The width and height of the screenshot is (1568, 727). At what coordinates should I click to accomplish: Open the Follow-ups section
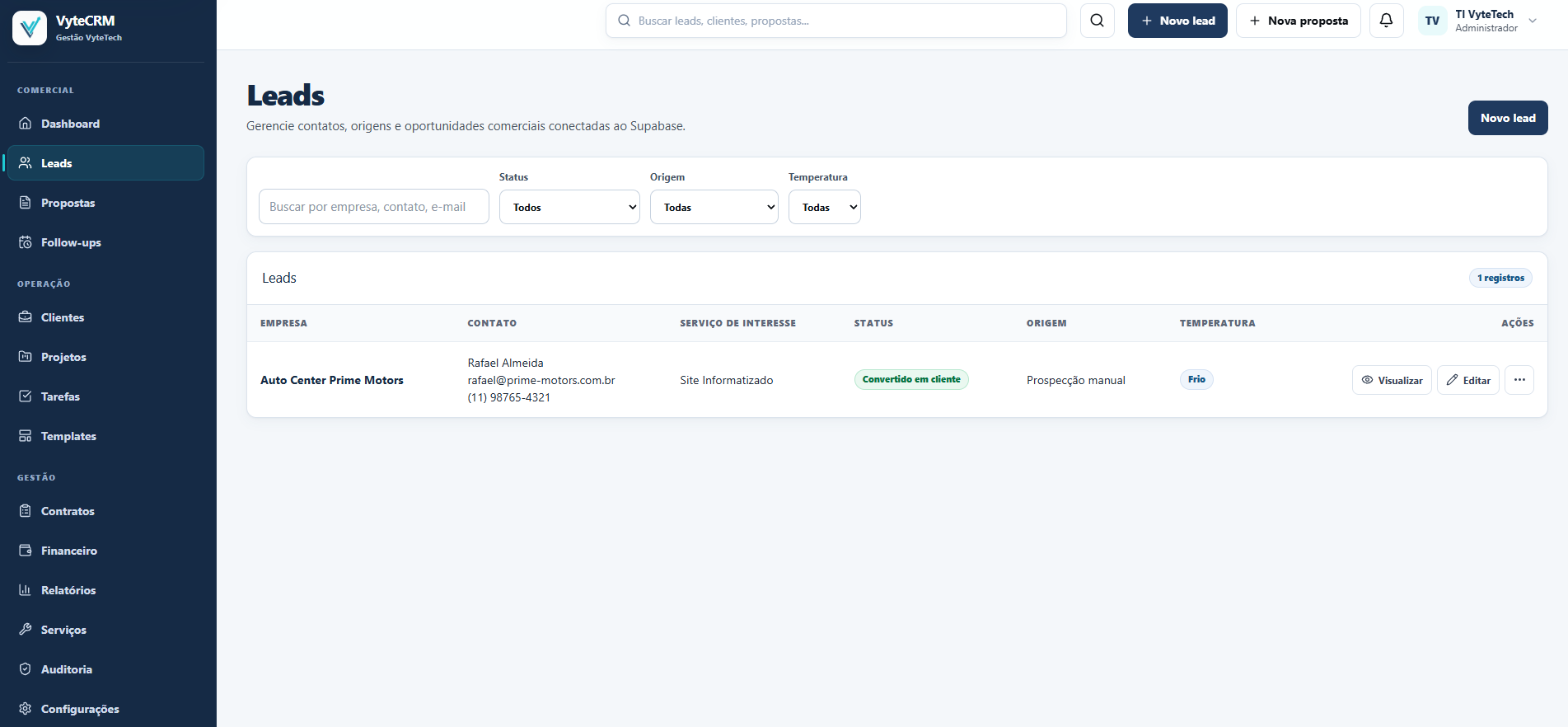105,242
